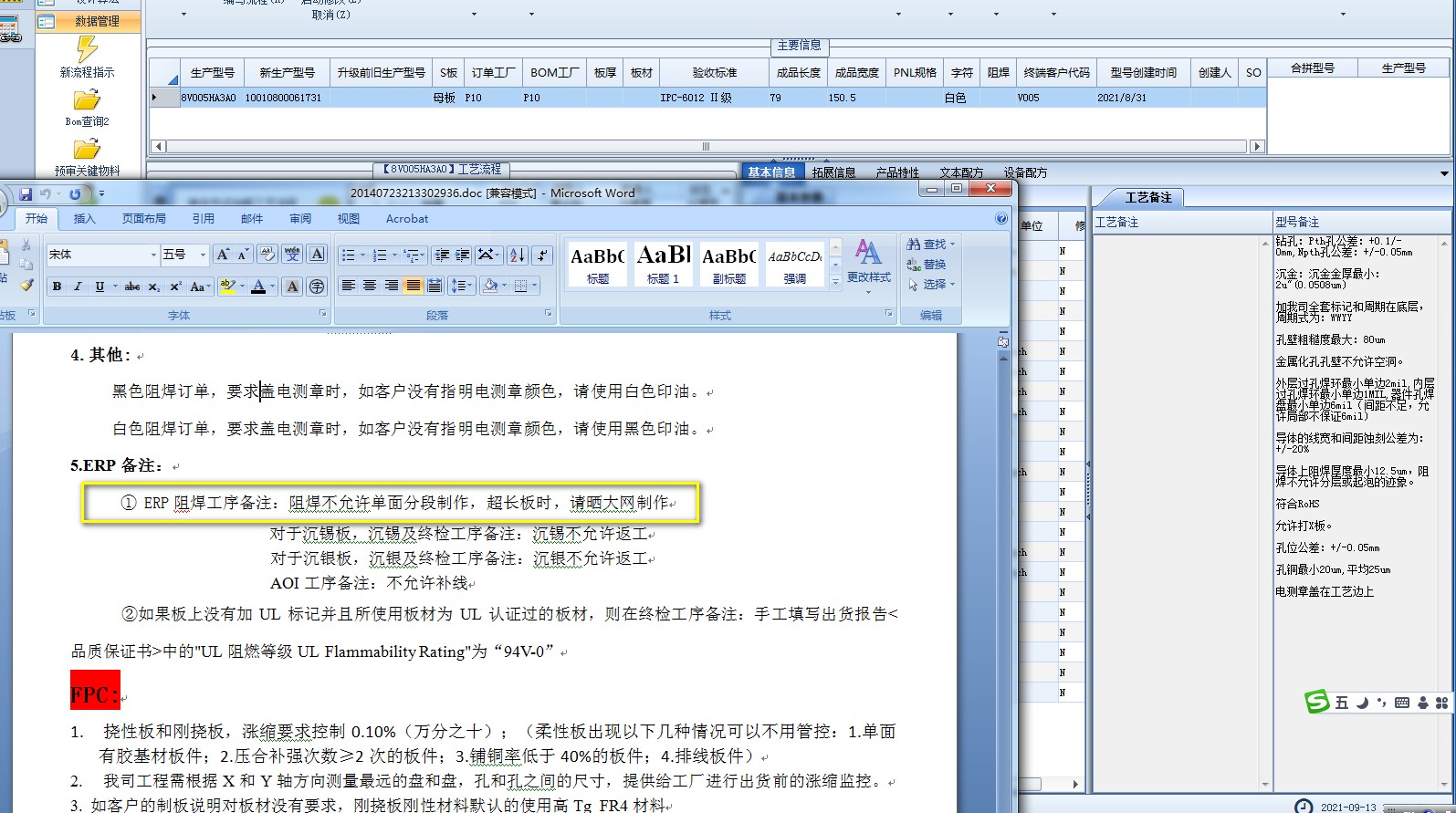Toggle superscript formatting

(175, 287)
